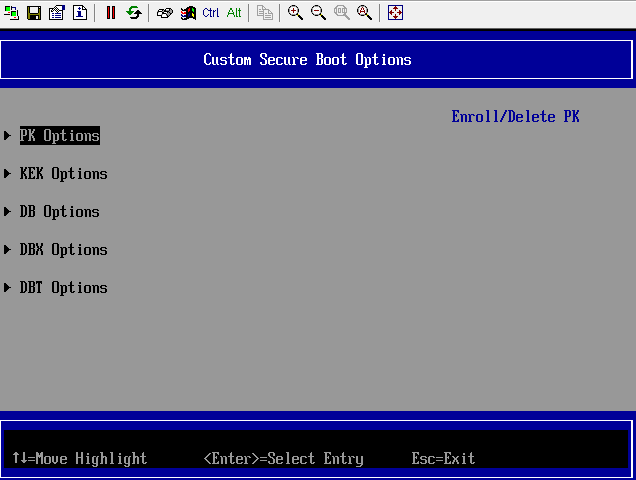Image resolution: width=636 pixels, height=480 pixels.
Task: Click the green refresh icon
Action: [x=133, y=12]
